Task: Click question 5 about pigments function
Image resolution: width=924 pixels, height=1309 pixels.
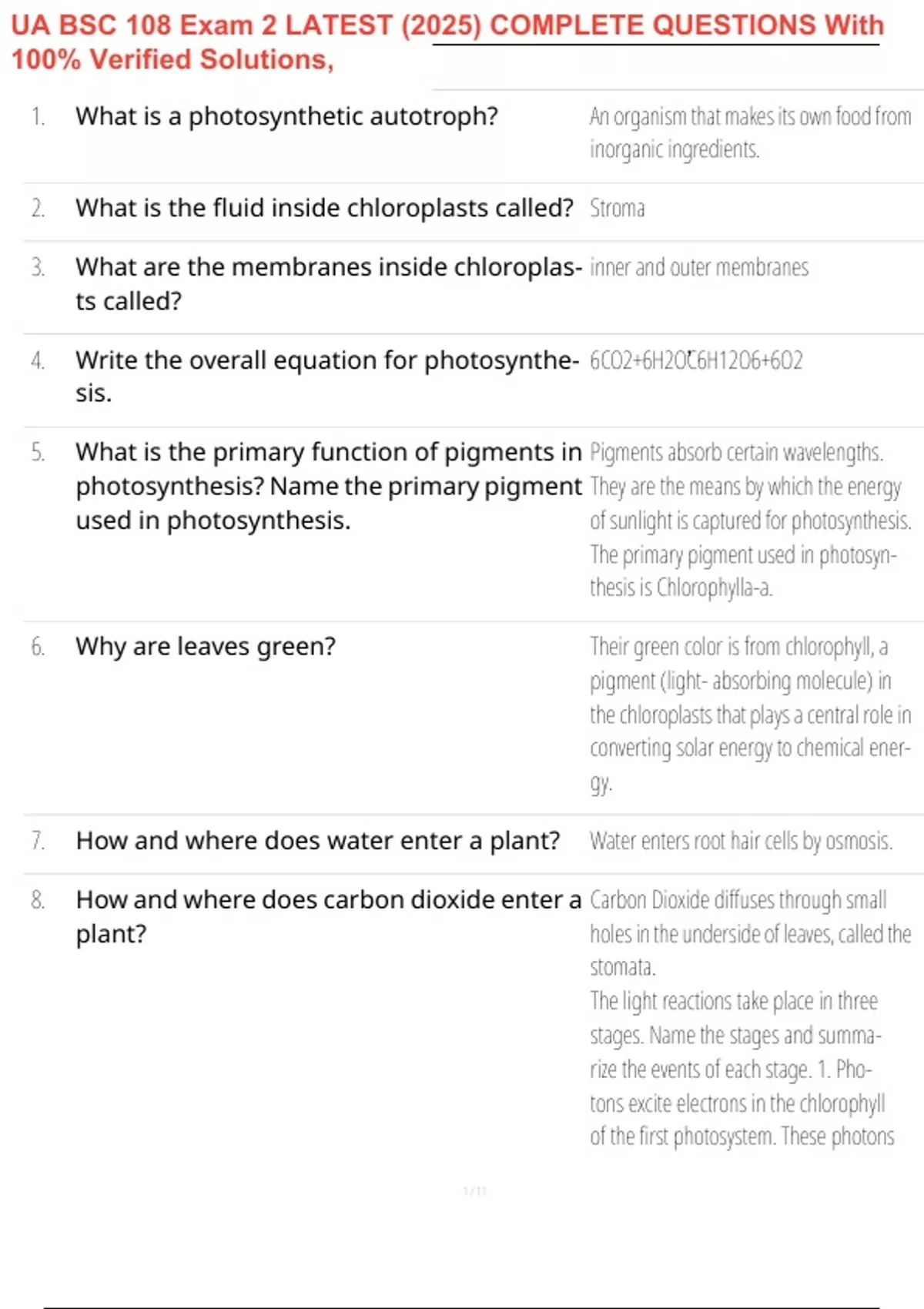Action: 328,486
